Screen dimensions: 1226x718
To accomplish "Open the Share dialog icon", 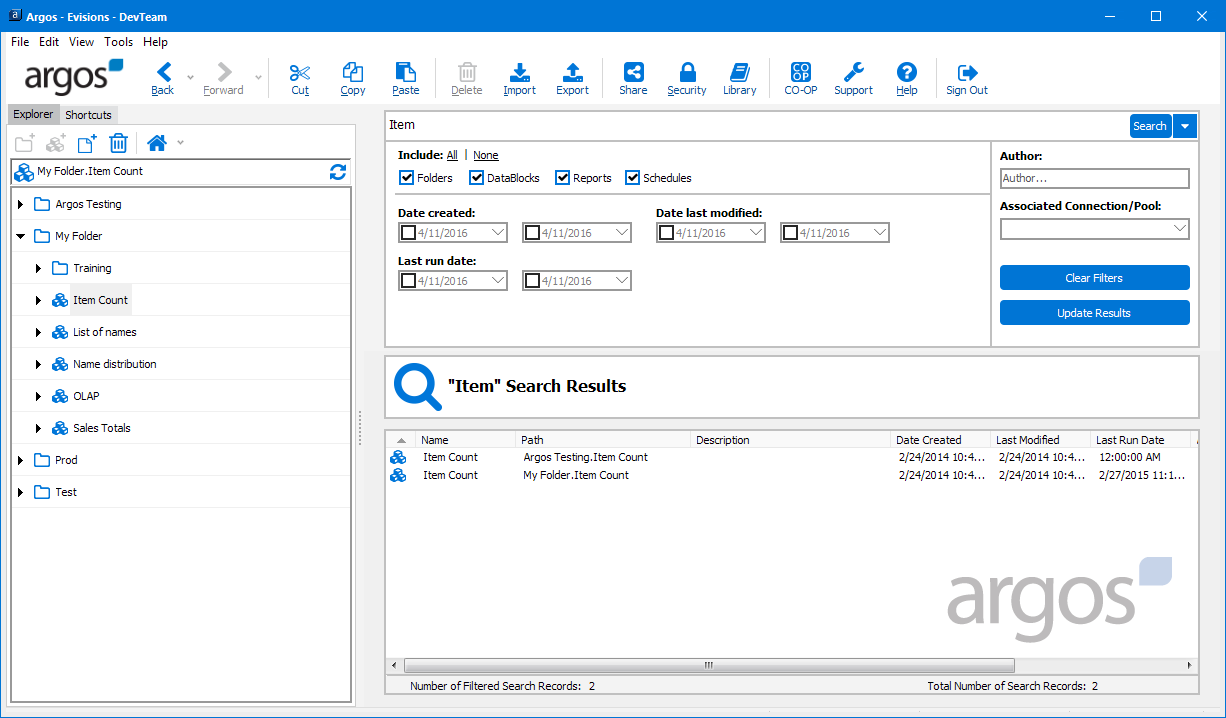I will [633, 72].
